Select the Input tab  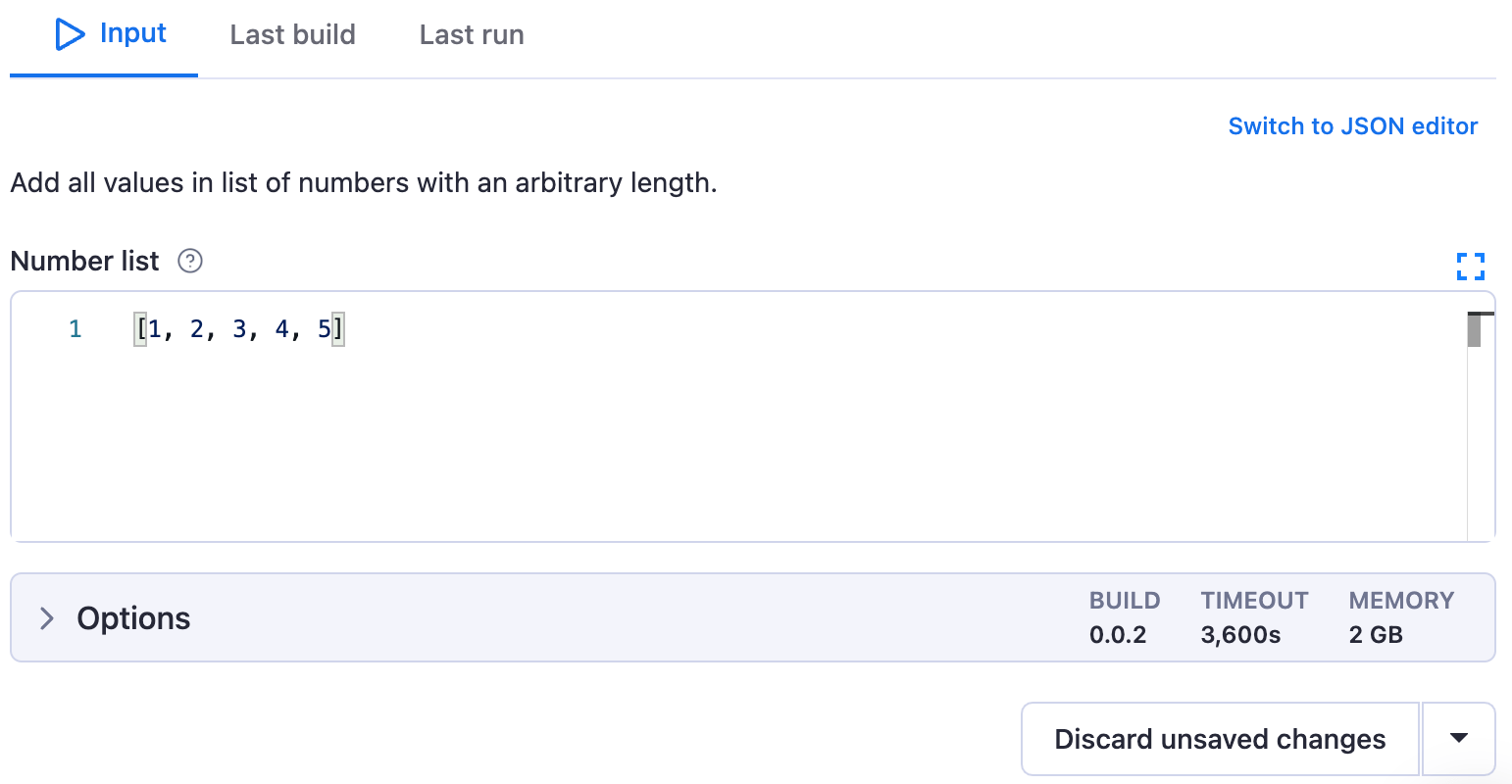click(x=131, y=33)
